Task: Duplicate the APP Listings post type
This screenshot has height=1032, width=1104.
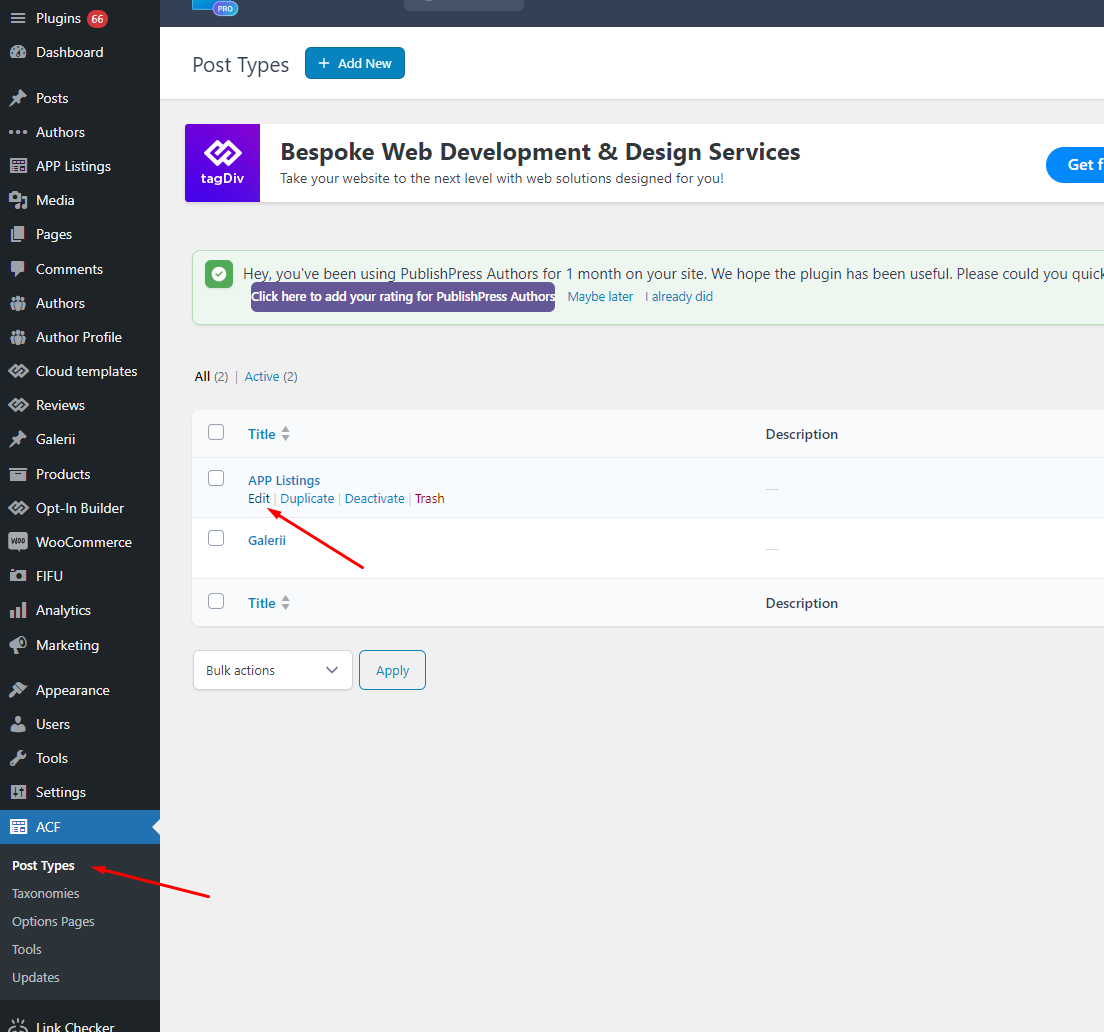Action: click(307, 498)
